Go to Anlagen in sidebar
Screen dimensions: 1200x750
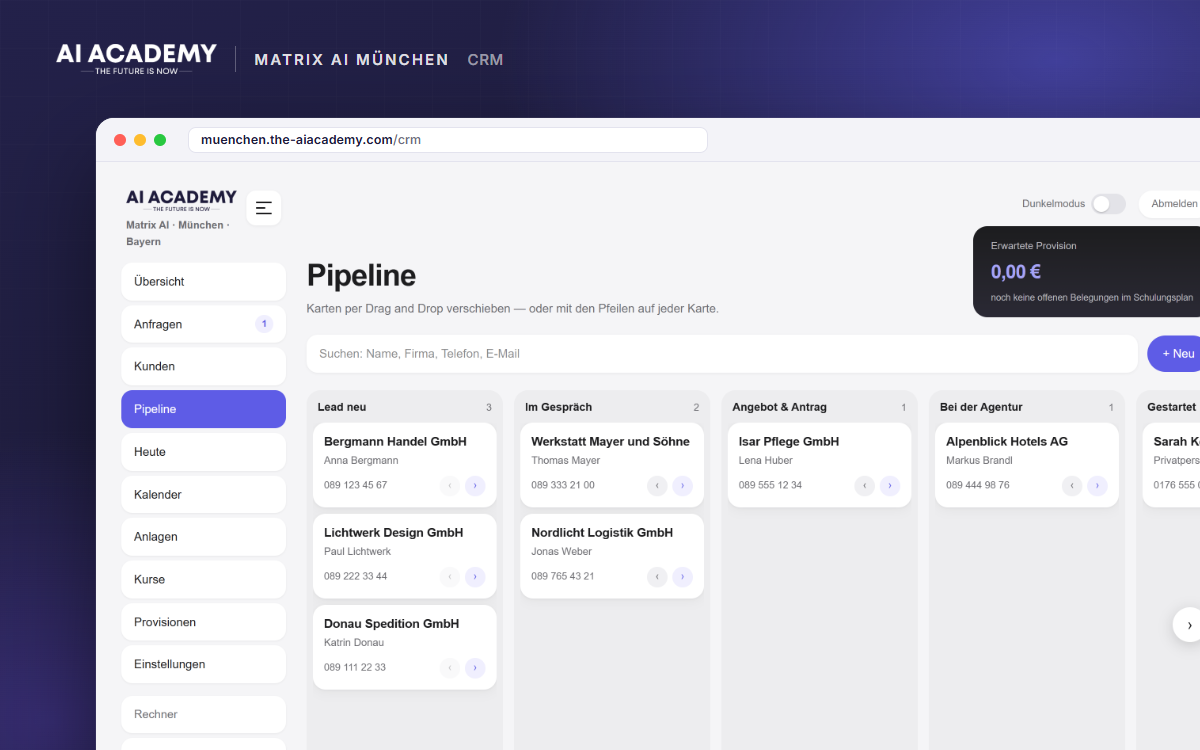(203, 537)
